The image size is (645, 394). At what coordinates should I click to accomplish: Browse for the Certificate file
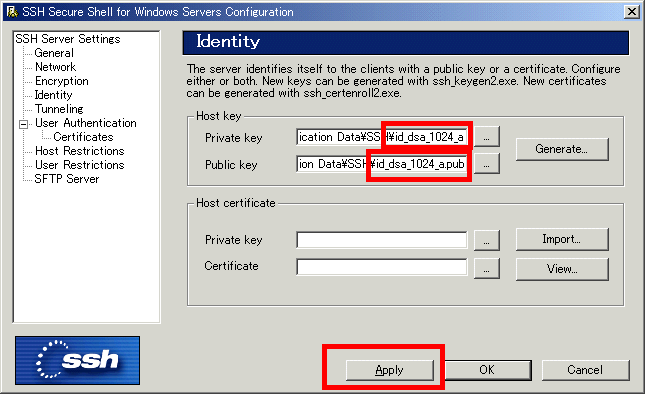pos(487,269)
